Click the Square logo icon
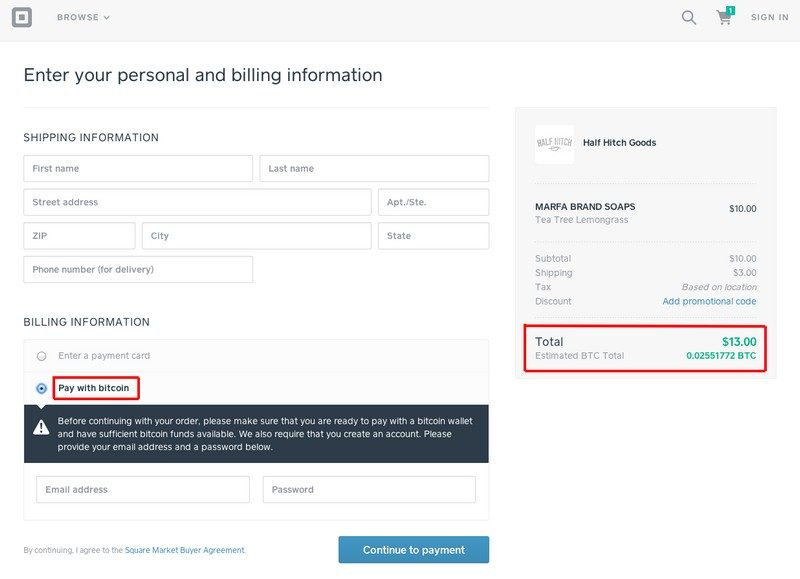Image resolution: width=800 pixels, height=579 pixels. 22,17
